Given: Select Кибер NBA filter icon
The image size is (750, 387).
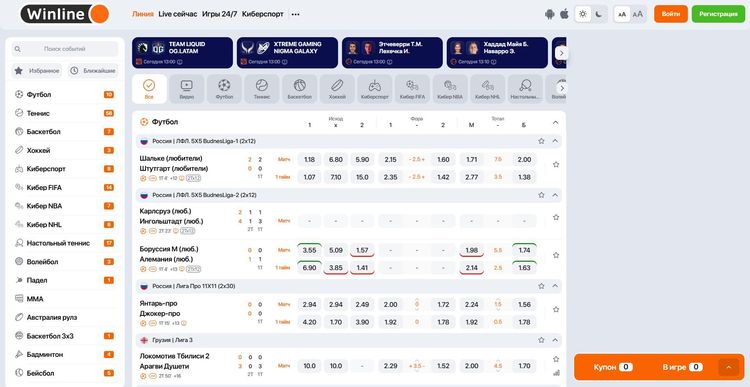Looking at the screenshot, I should (450, 89).
